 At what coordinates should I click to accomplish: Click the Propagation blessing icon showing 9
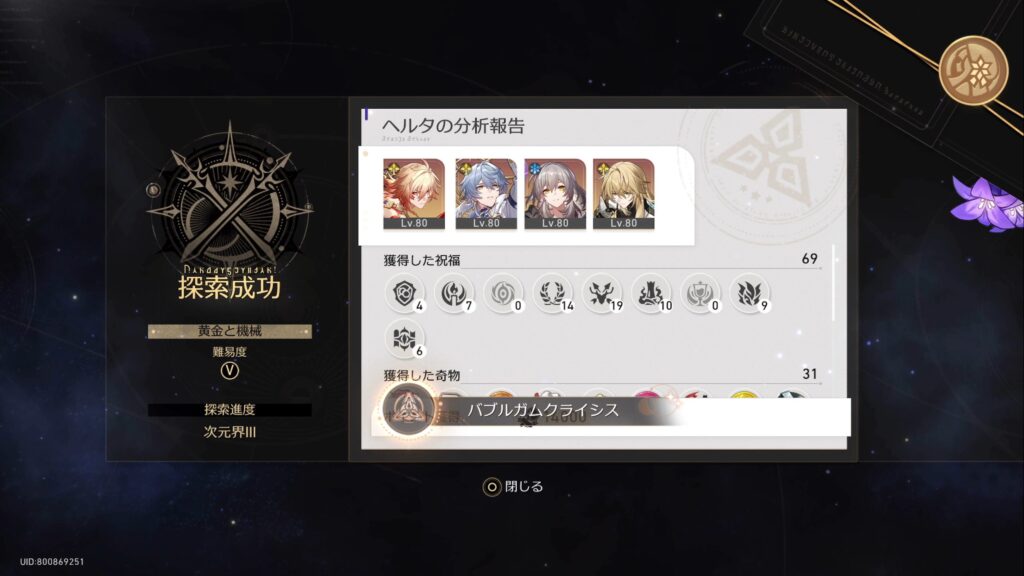(x=749, y=293)
